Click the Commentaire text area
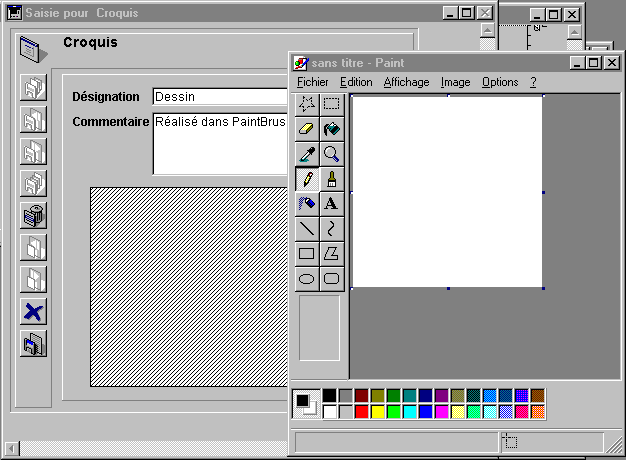Image resolution: width=626 pixels, height=460 pixels. (220, 145)
